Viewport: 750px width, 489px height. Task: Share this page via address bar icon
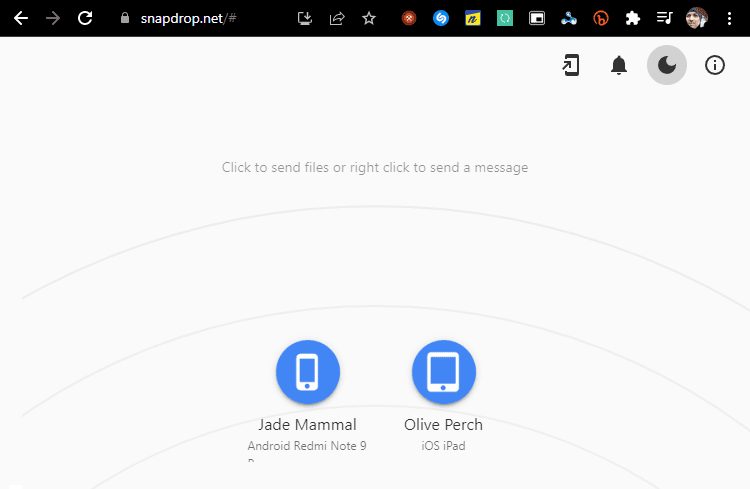tap(337, 18)
